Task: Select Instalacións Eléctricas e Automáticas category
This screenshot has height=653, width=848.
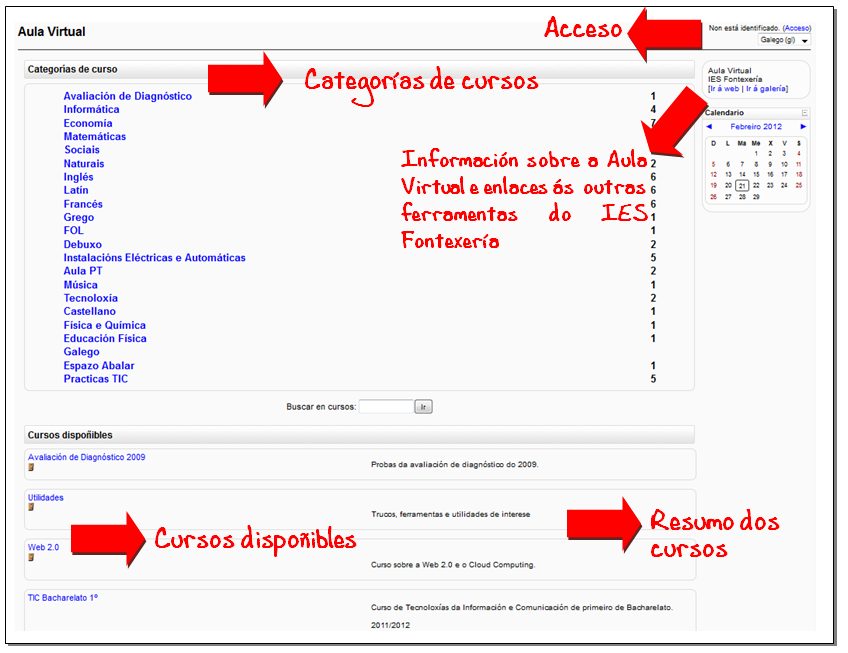Action: tap(154, 258)
